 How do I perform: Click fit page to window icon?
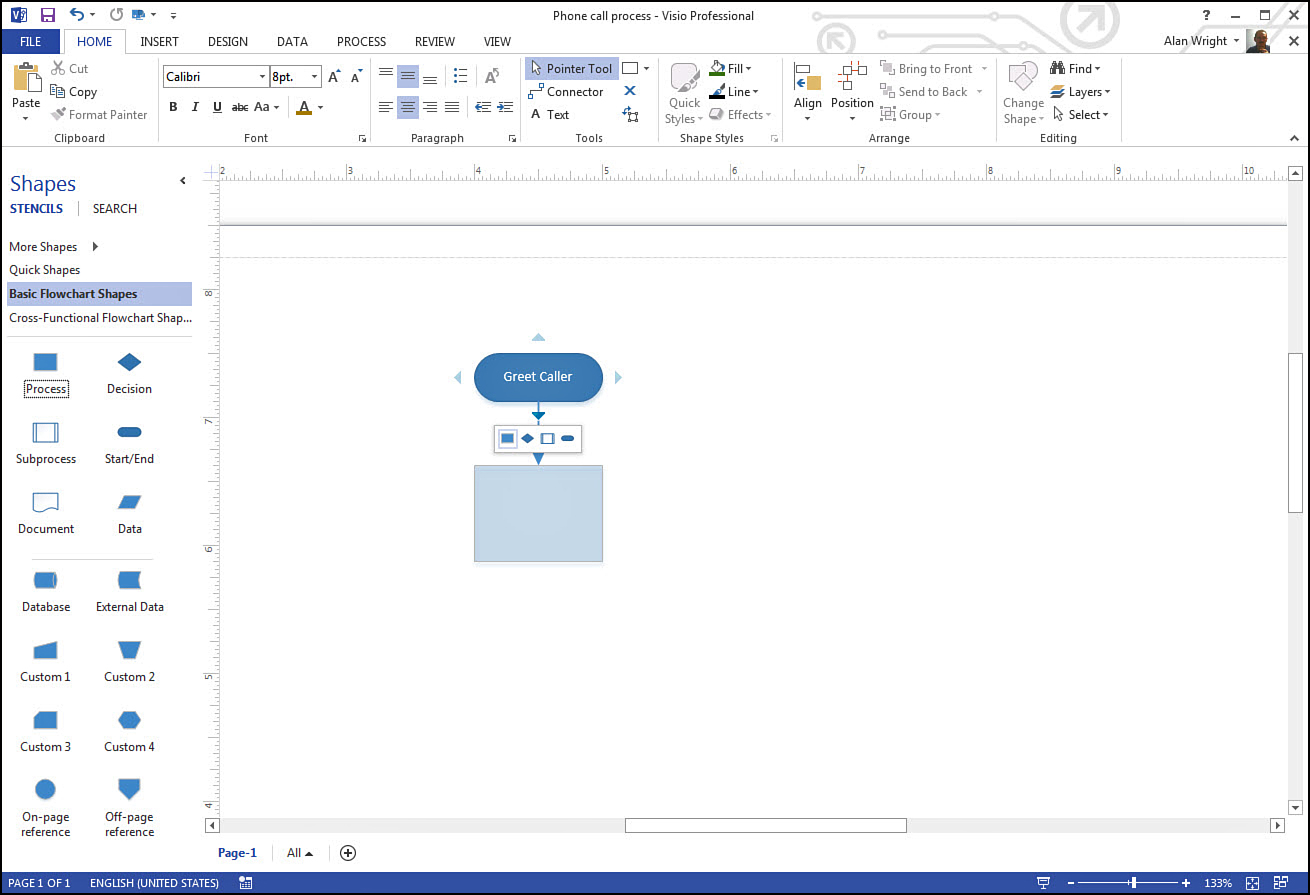1253,883
